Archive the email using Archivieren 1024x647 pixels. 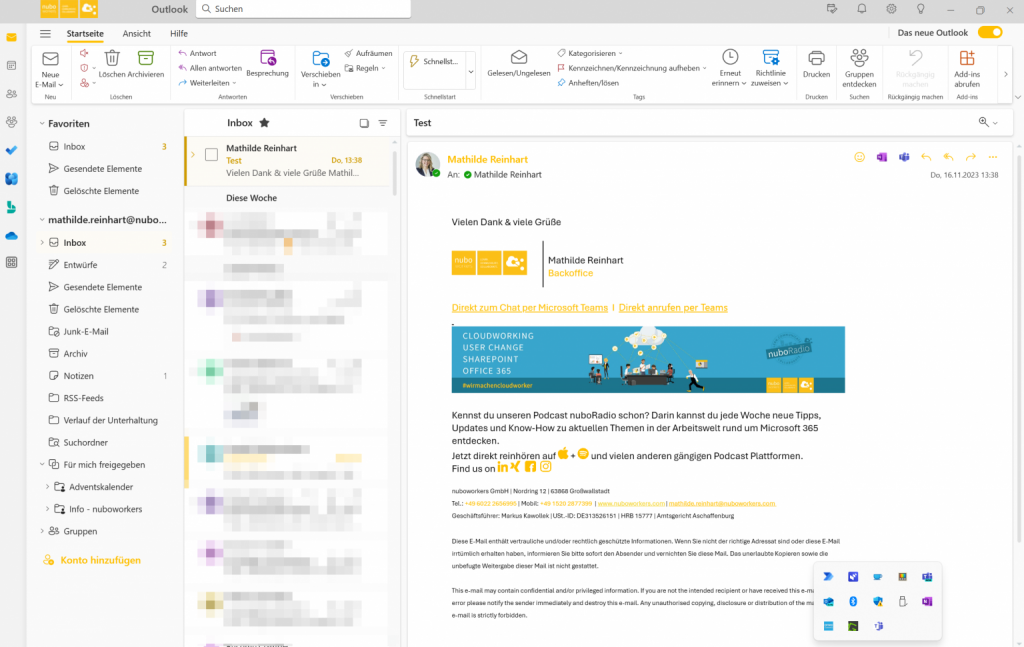pos(146,58)
